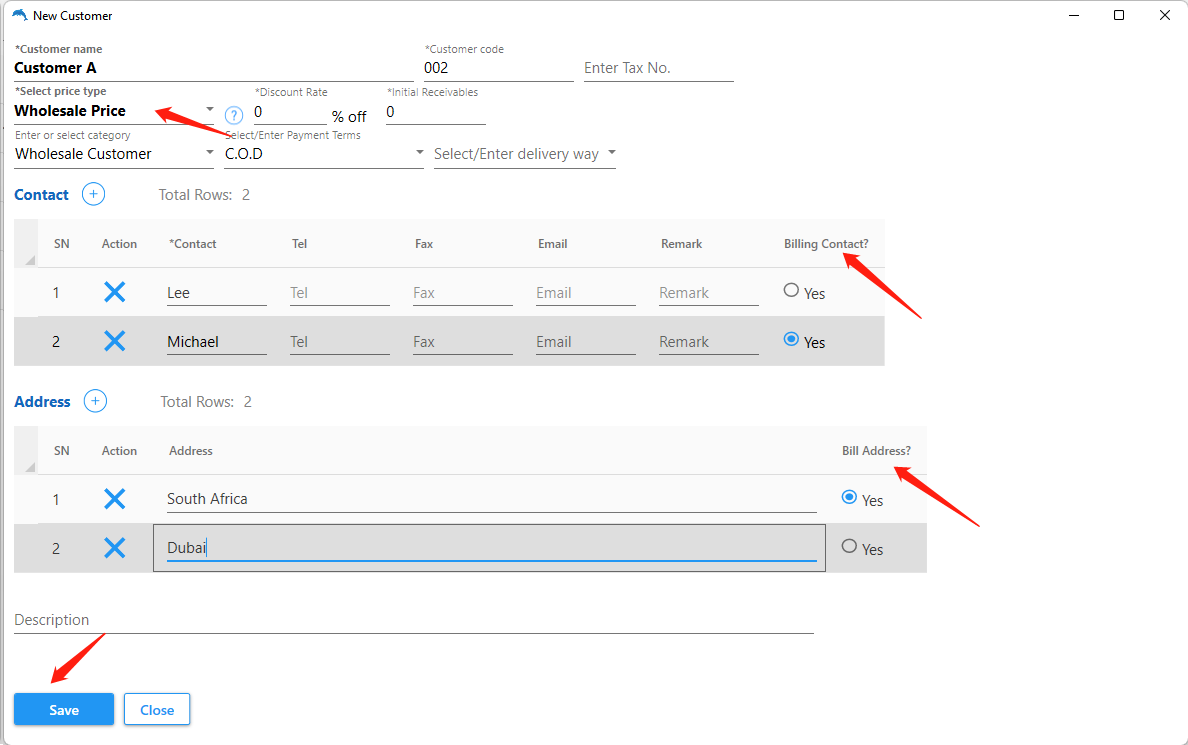Image resolution: width=1188 pixels, height=745 pixels.
Task: Expand the delivery way dropdown
Action: (611, 153)
